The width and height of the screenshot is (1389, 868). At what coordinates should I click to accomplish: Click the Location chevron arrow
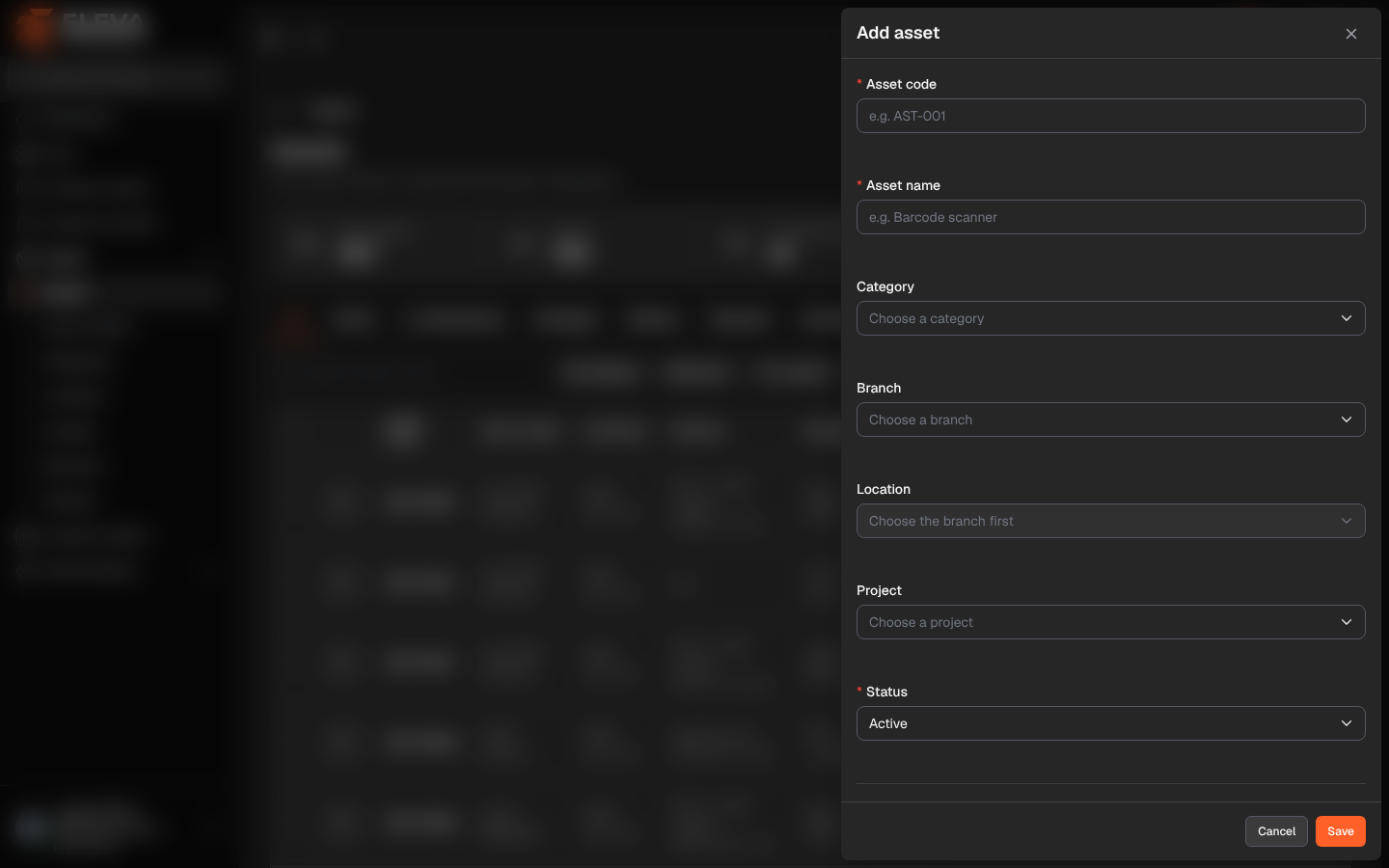click(x=1347, y=521)
